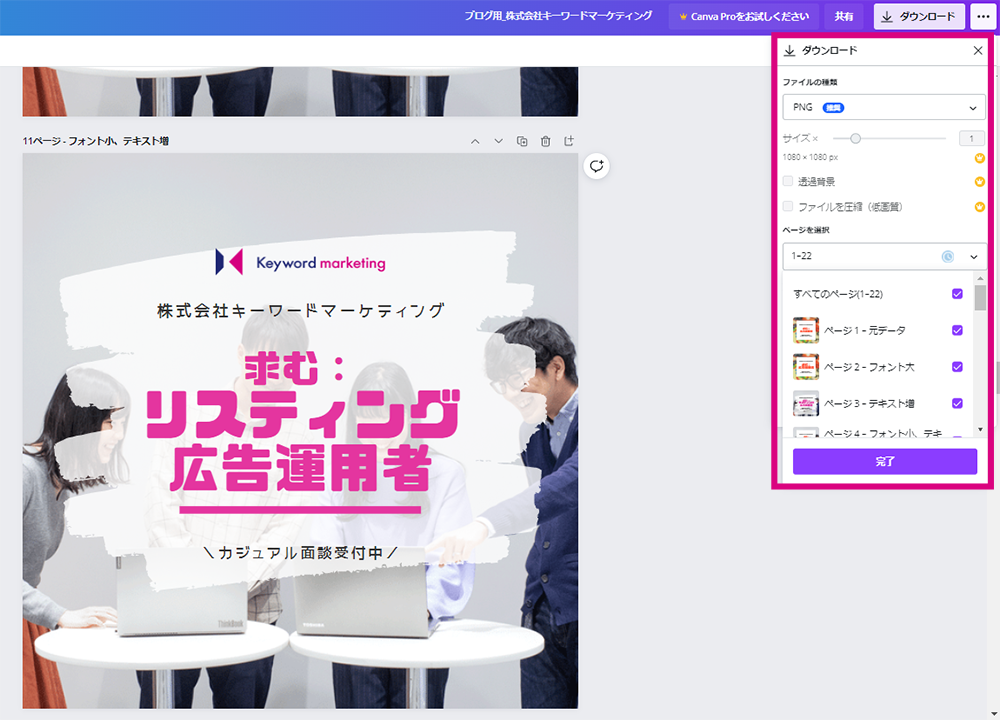
Task: Duplicate page 11 with the copy icon
Action: point(522,141)
